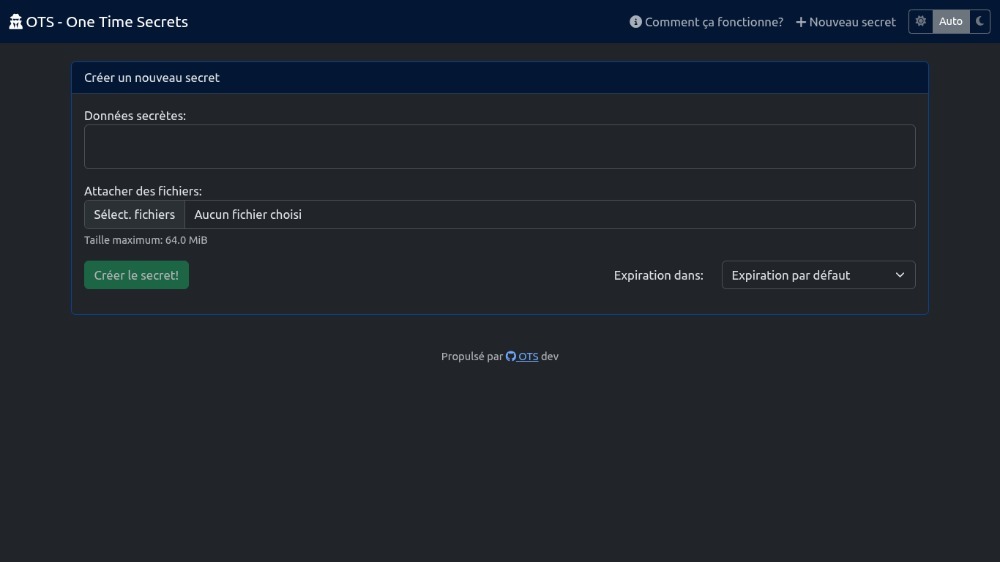Screen dimensions: 1000x562
Task: Click the Aucun fichier choisi file field
Action: [548, 215]
